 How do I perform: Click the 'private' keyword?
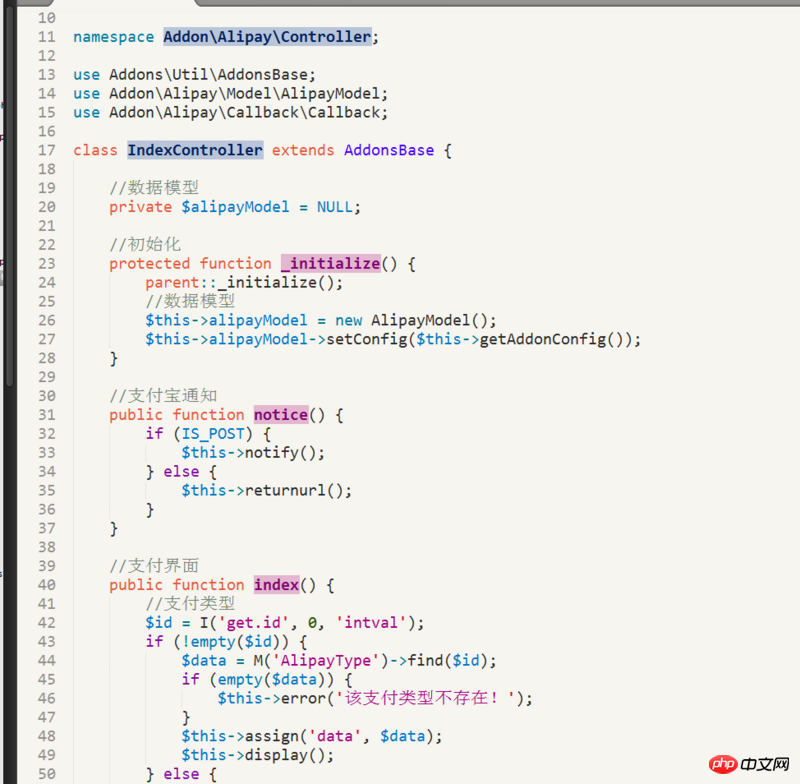click(141, 207)
